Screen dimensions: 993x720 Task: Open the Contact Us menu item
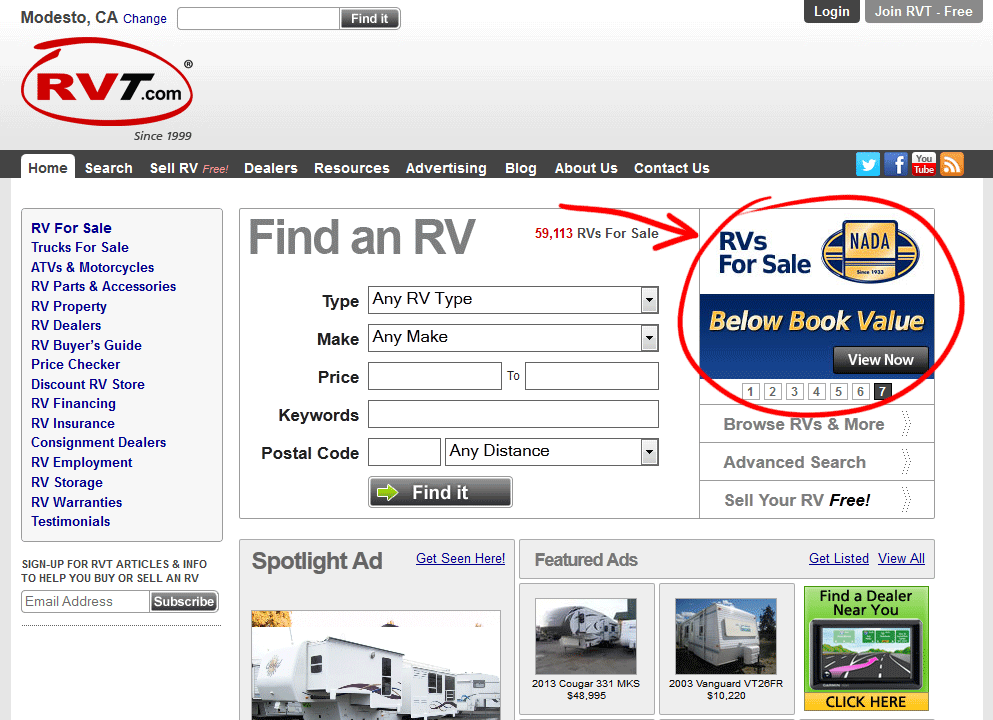tap(671, 168)
